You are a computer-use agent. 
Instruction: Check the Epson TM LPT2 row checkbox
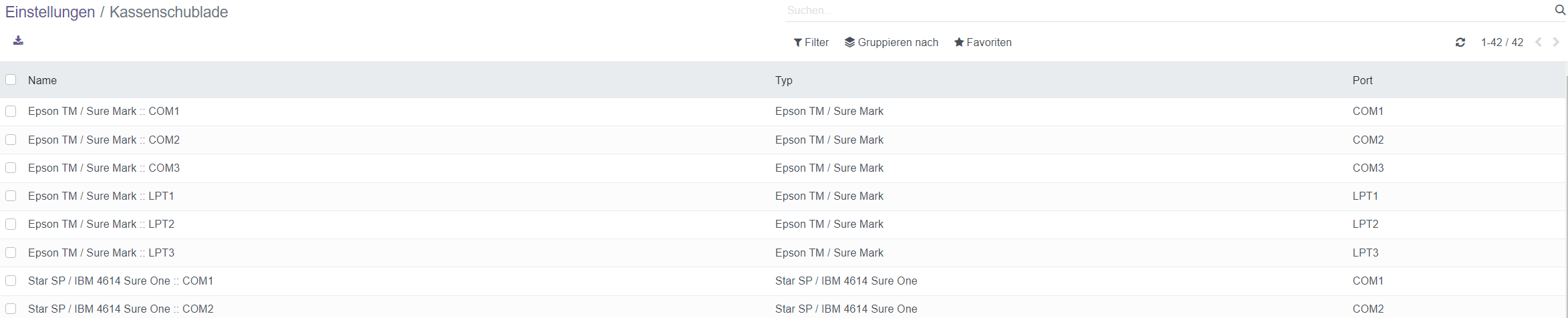[11, 224]
